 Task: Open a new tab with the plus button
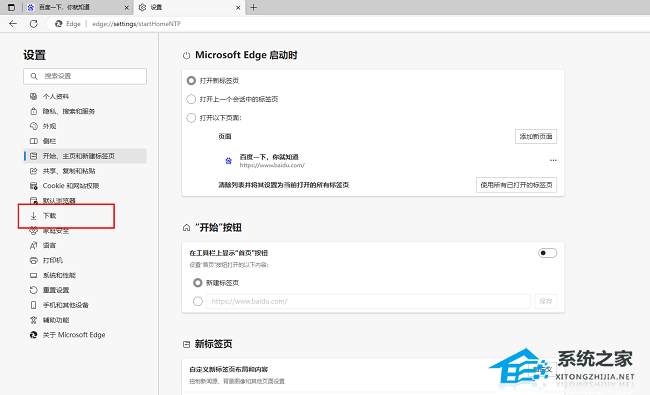click(x=254, y=7)
